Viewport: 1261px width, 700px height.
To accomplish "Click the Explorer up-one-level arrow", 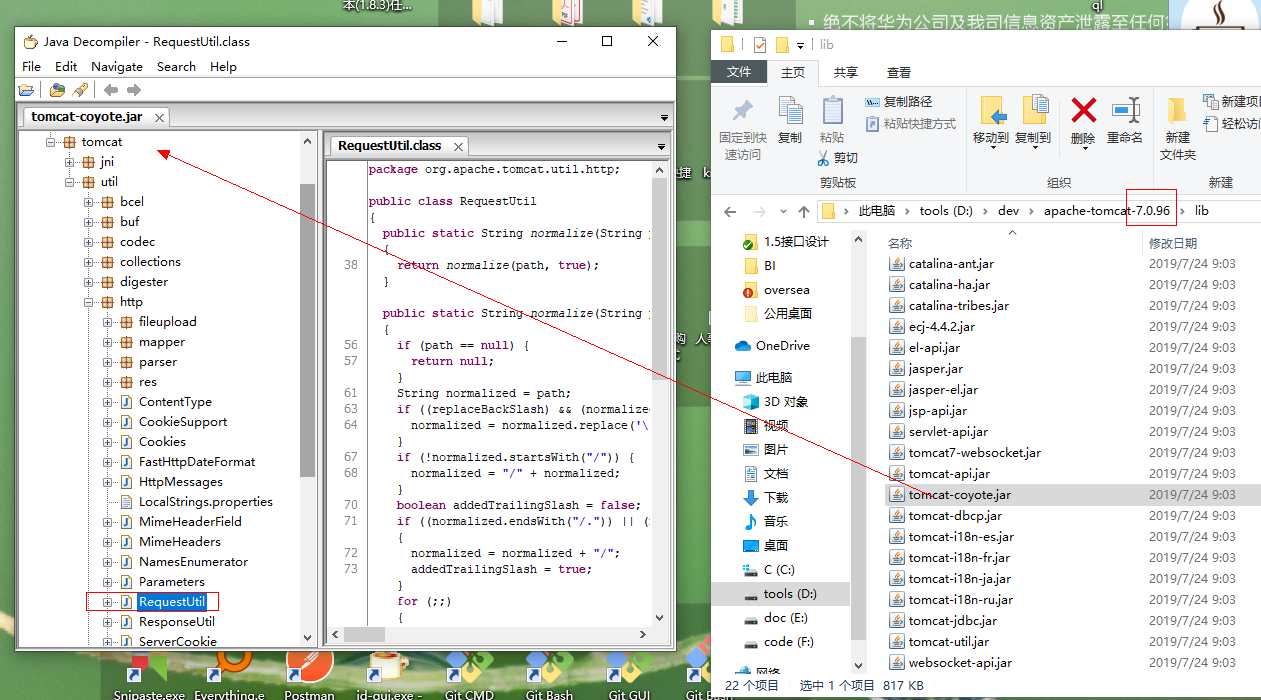I will coord(803,211).
